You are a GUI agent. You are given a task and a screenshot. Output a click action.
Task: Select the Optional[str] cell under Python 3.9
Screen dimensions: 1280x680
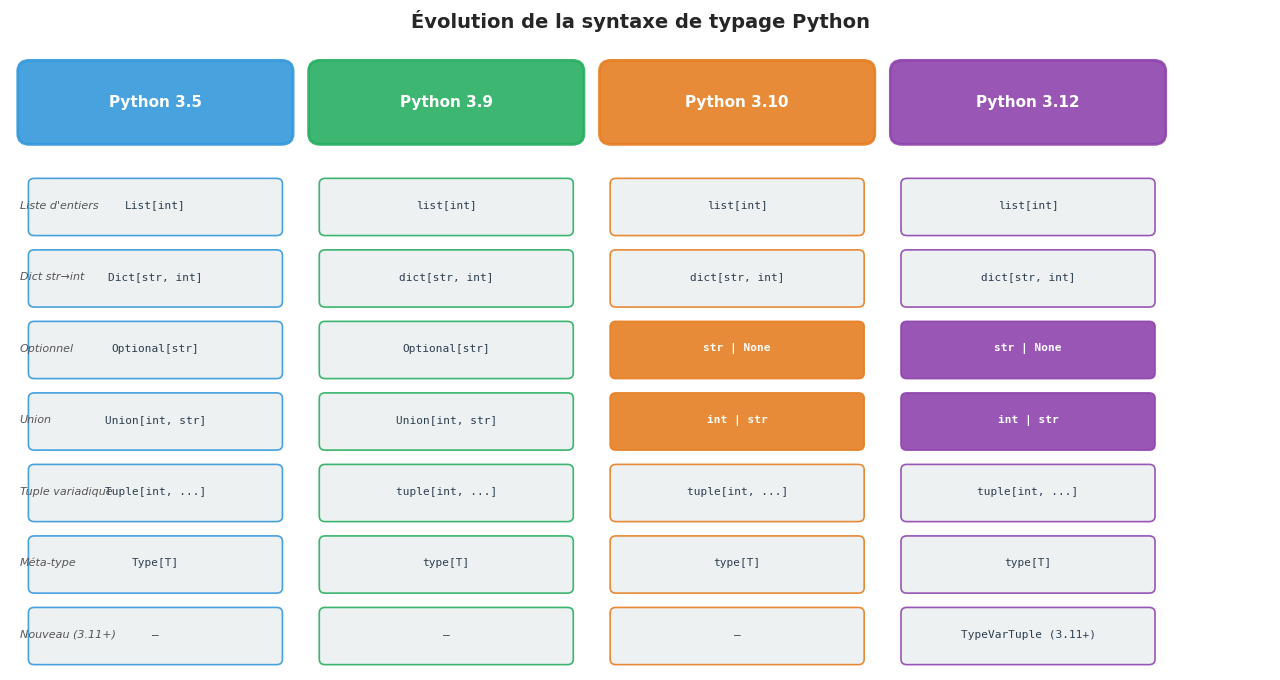tap(446, 349)
